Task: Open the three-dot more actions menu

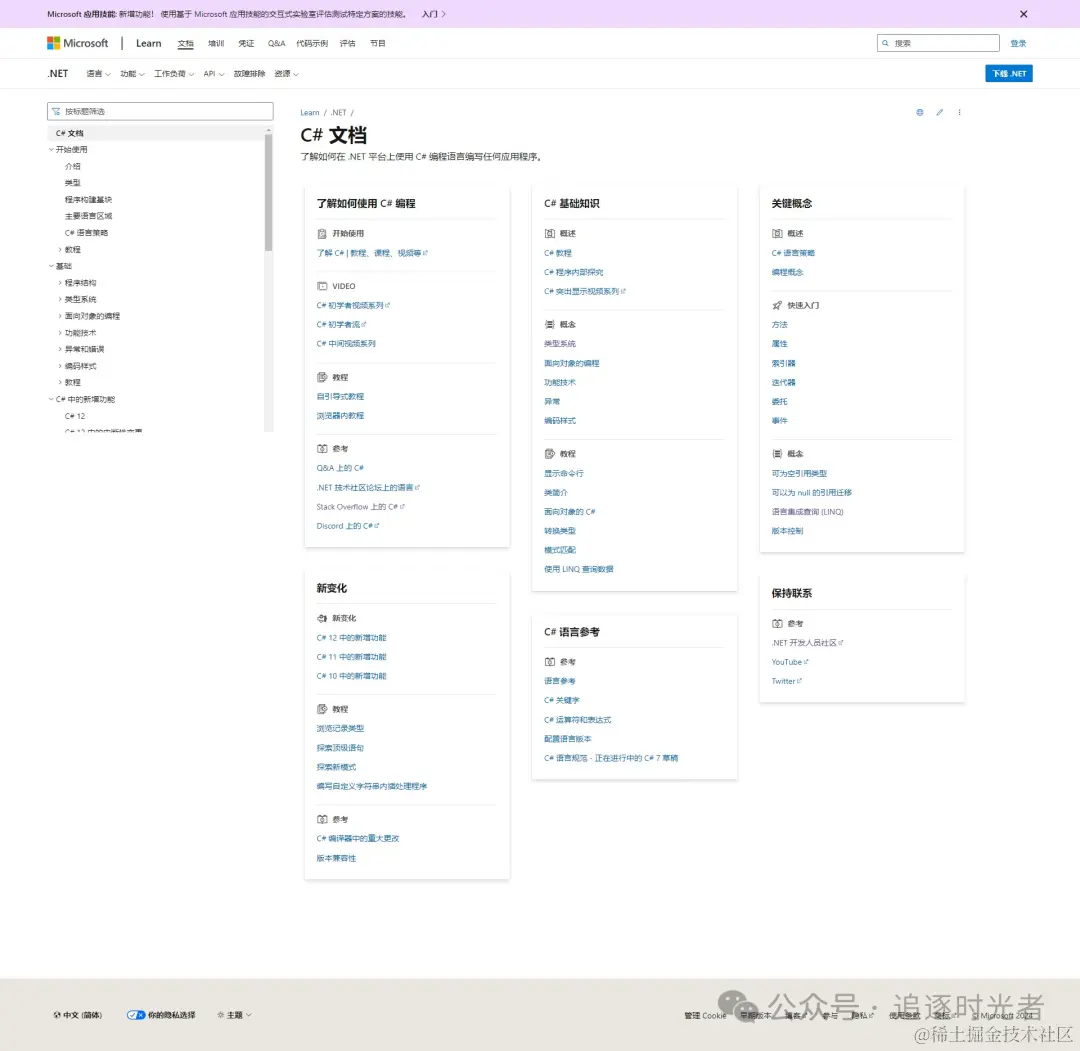Action: pyautogui.click(x=959, y=112)
